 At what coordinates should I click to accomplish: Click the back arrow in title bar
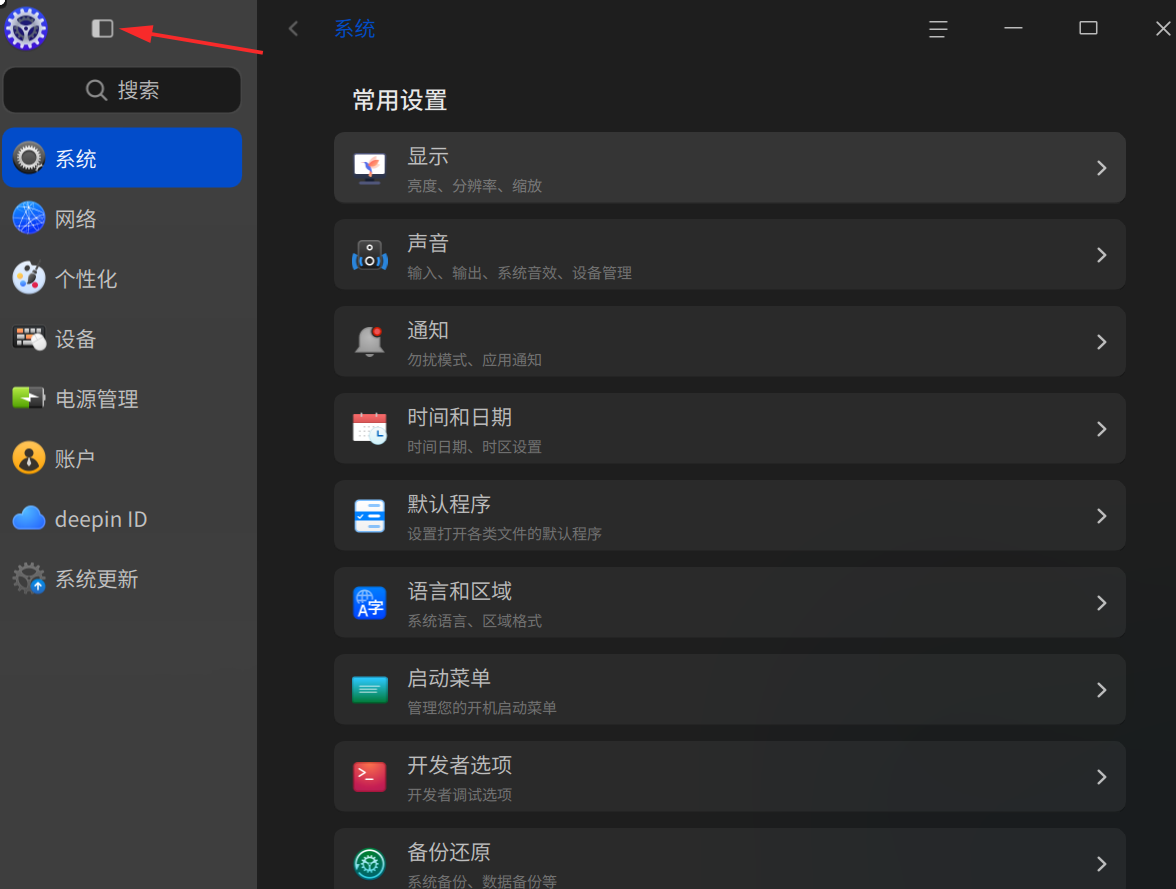293,29
